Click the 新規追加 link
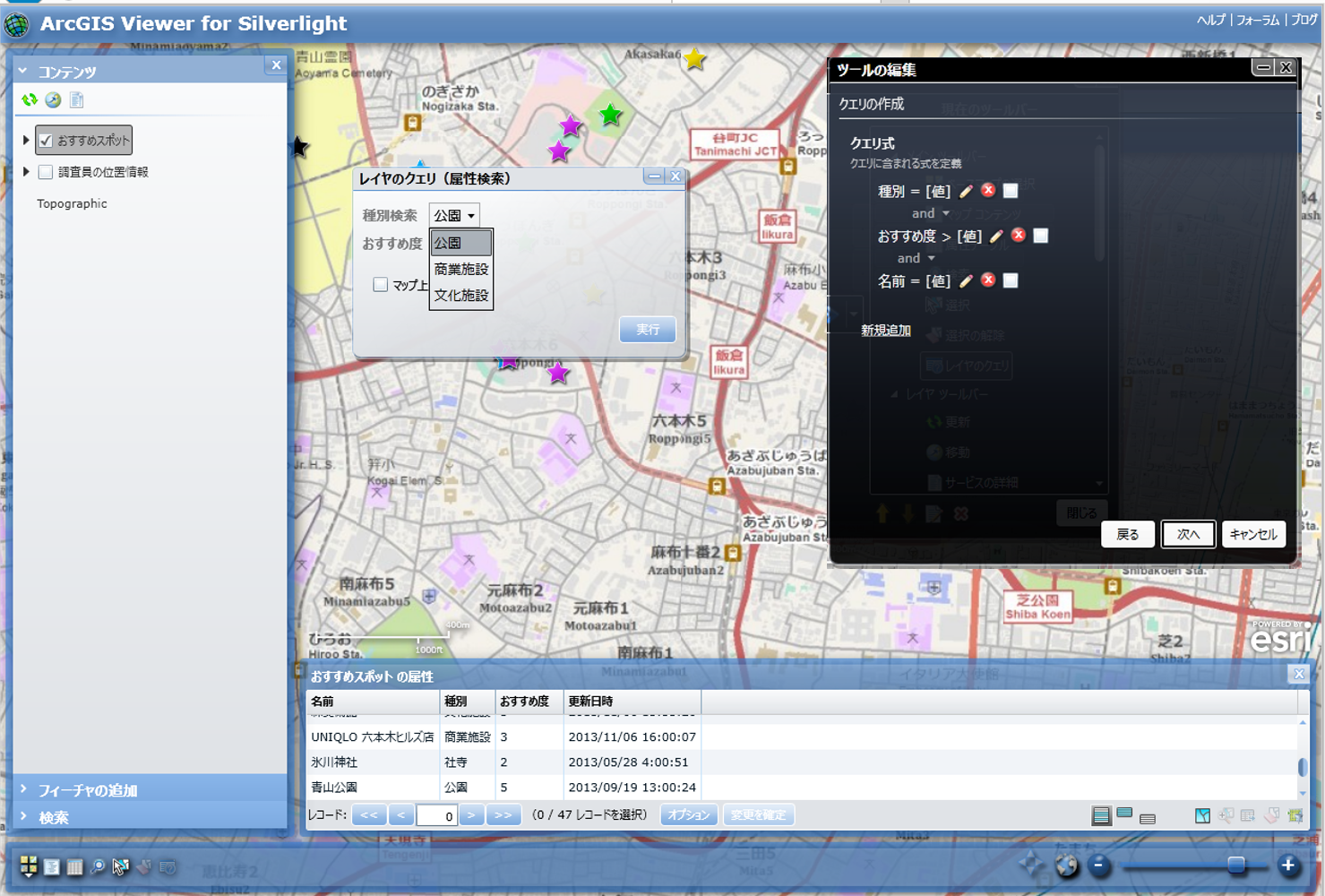This screenshot has width=1325, height=896. [886, 331]
